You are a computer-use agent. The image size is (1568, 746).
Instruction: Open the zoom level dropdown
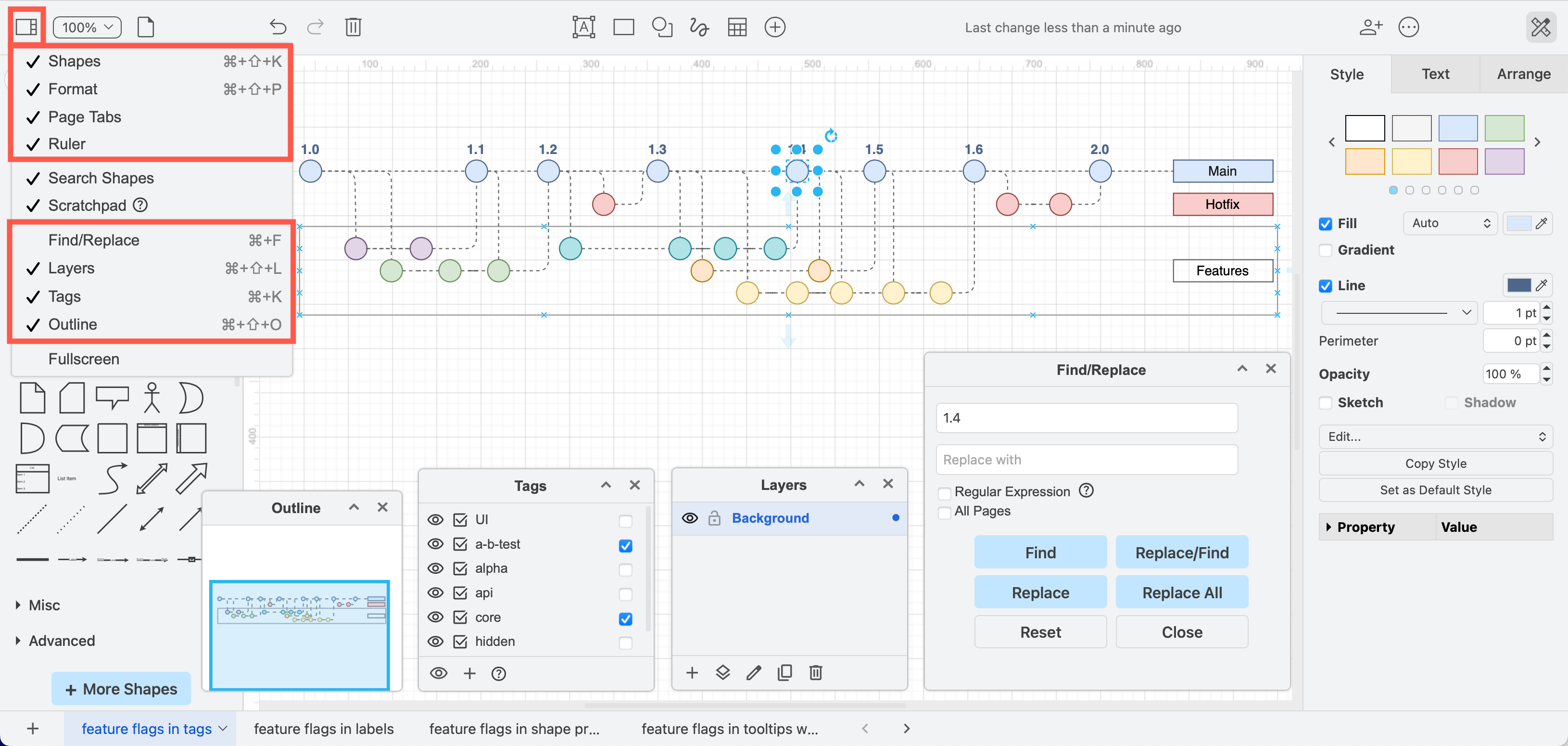87,27
